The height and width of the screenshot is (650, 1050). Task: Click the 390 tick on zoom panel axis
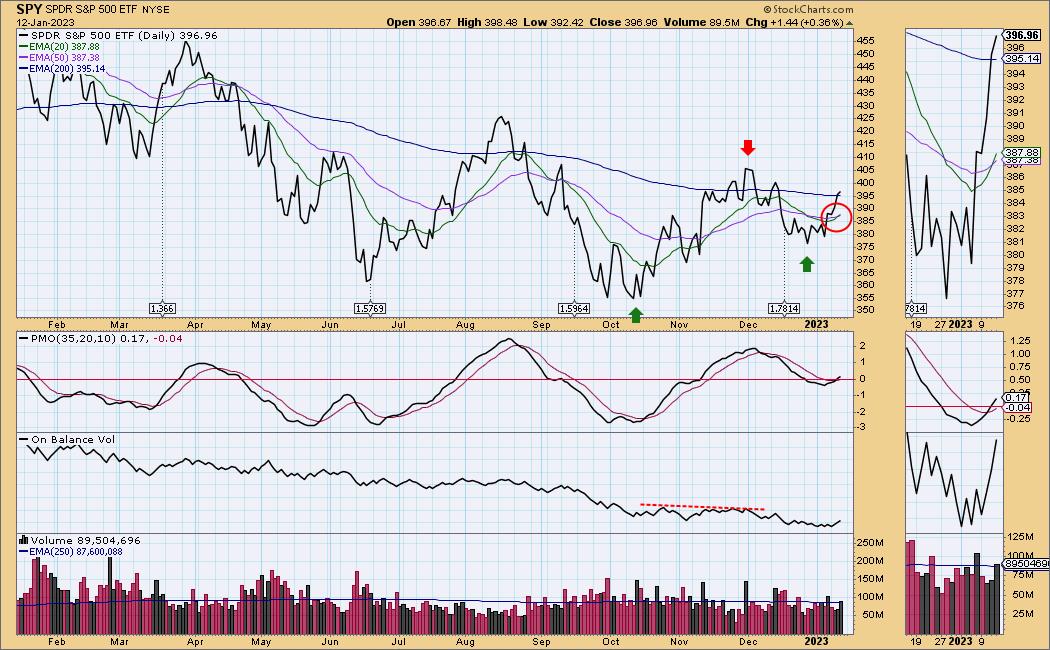pos(1015,125)
